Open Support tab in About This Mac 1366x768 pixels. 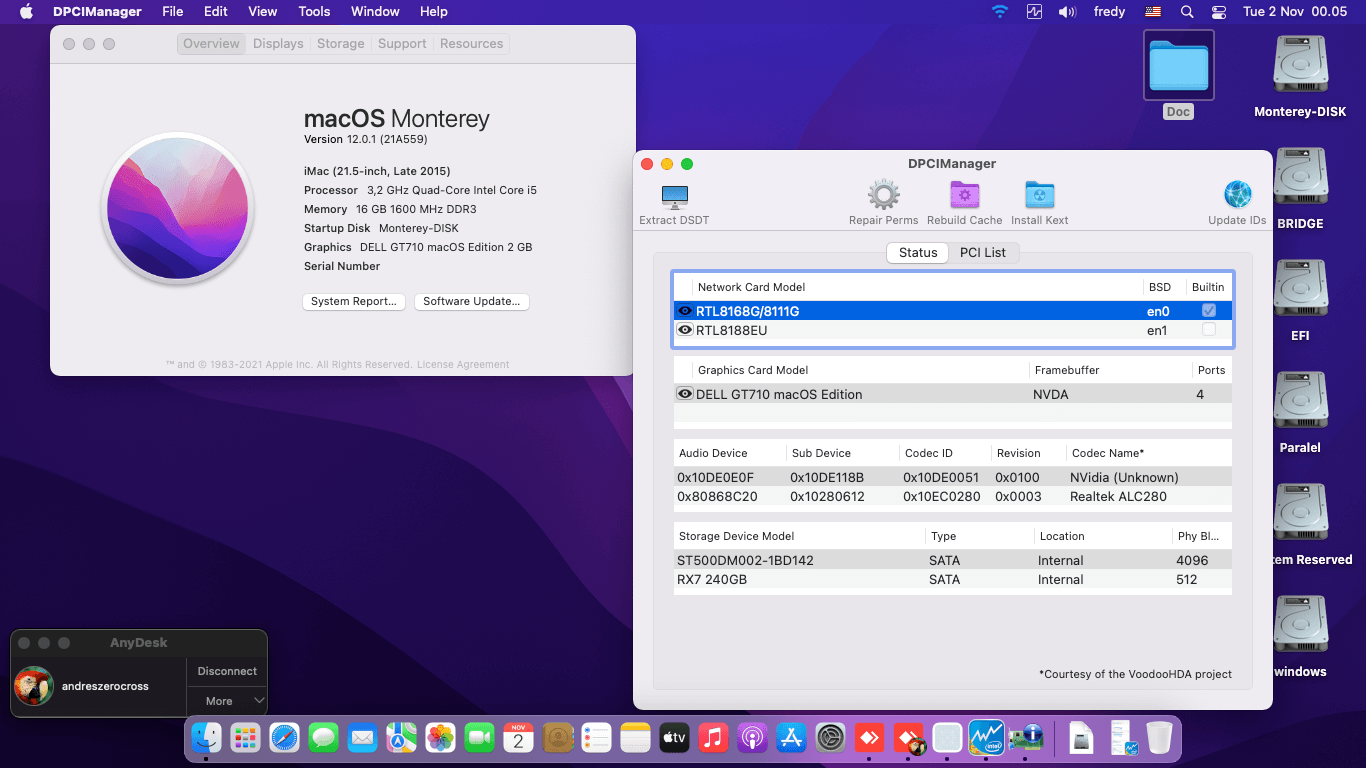point(402,44)
